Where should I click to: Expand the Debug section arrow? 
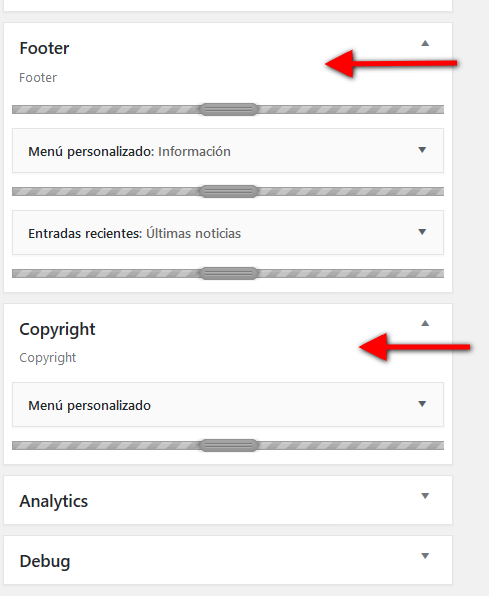(425, 556)
